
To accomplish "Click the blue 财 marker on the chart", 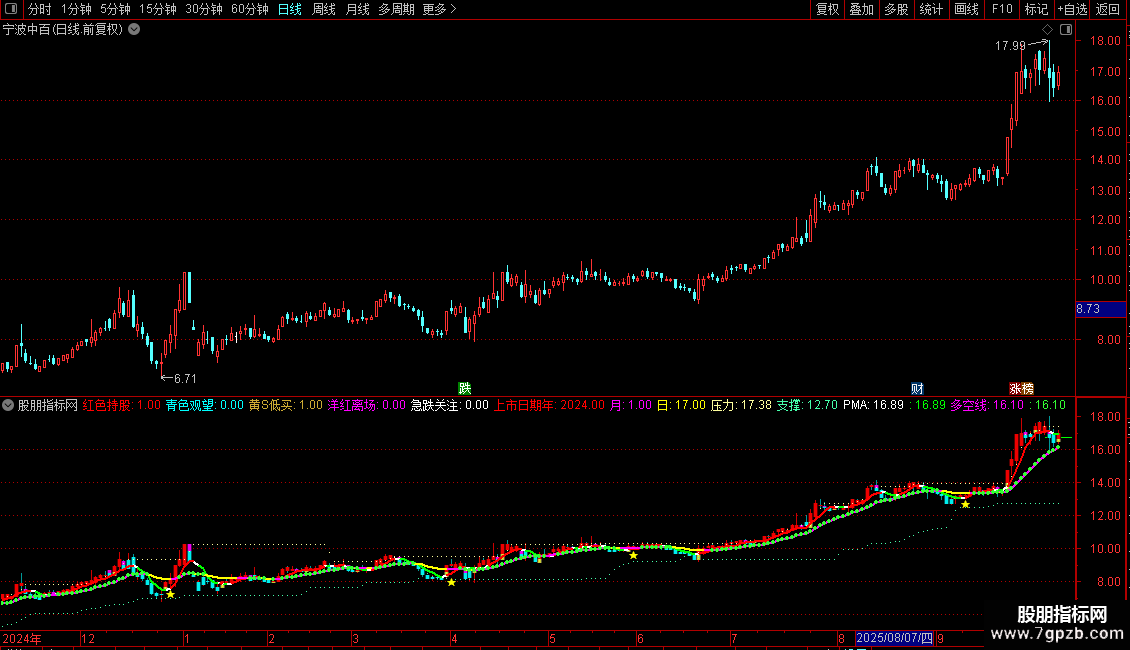I will tap(917, 388).
